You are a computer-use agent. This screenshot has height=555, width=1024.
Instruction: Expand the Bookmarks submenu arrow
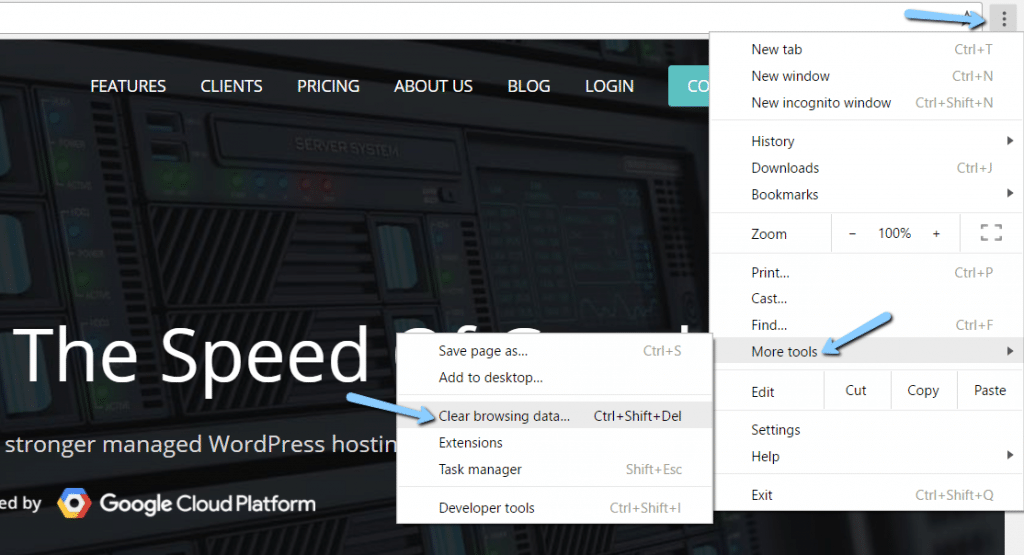pos(1010,193)
